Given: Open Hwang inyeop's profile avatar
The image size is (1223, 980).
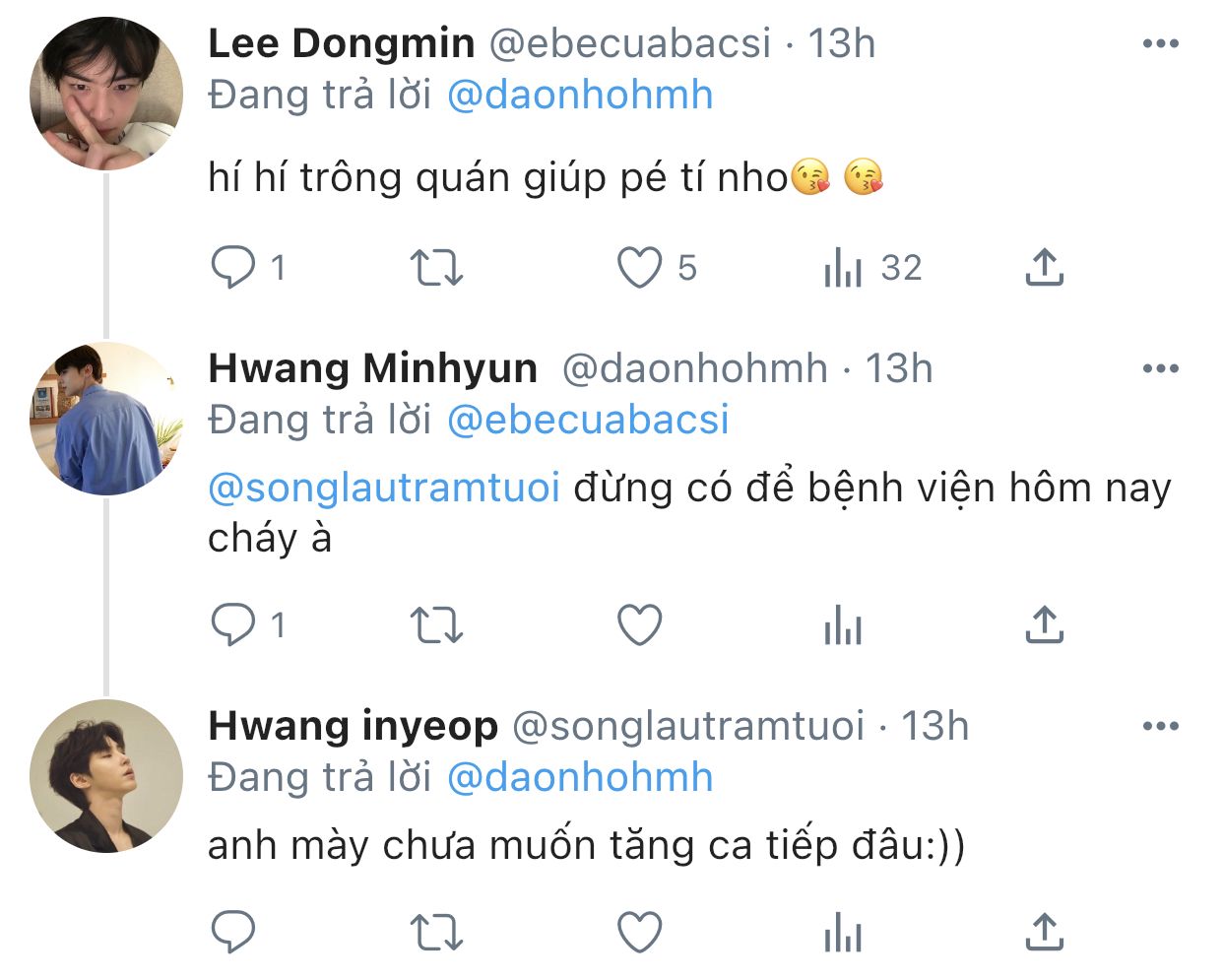Looking at the screenshot, I should coord(106,776).
